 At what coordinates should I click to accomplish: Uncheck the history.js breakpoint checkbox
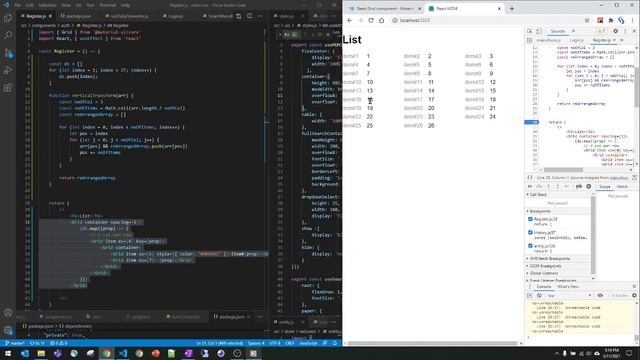pyautogui.click(x=530, y=233)
